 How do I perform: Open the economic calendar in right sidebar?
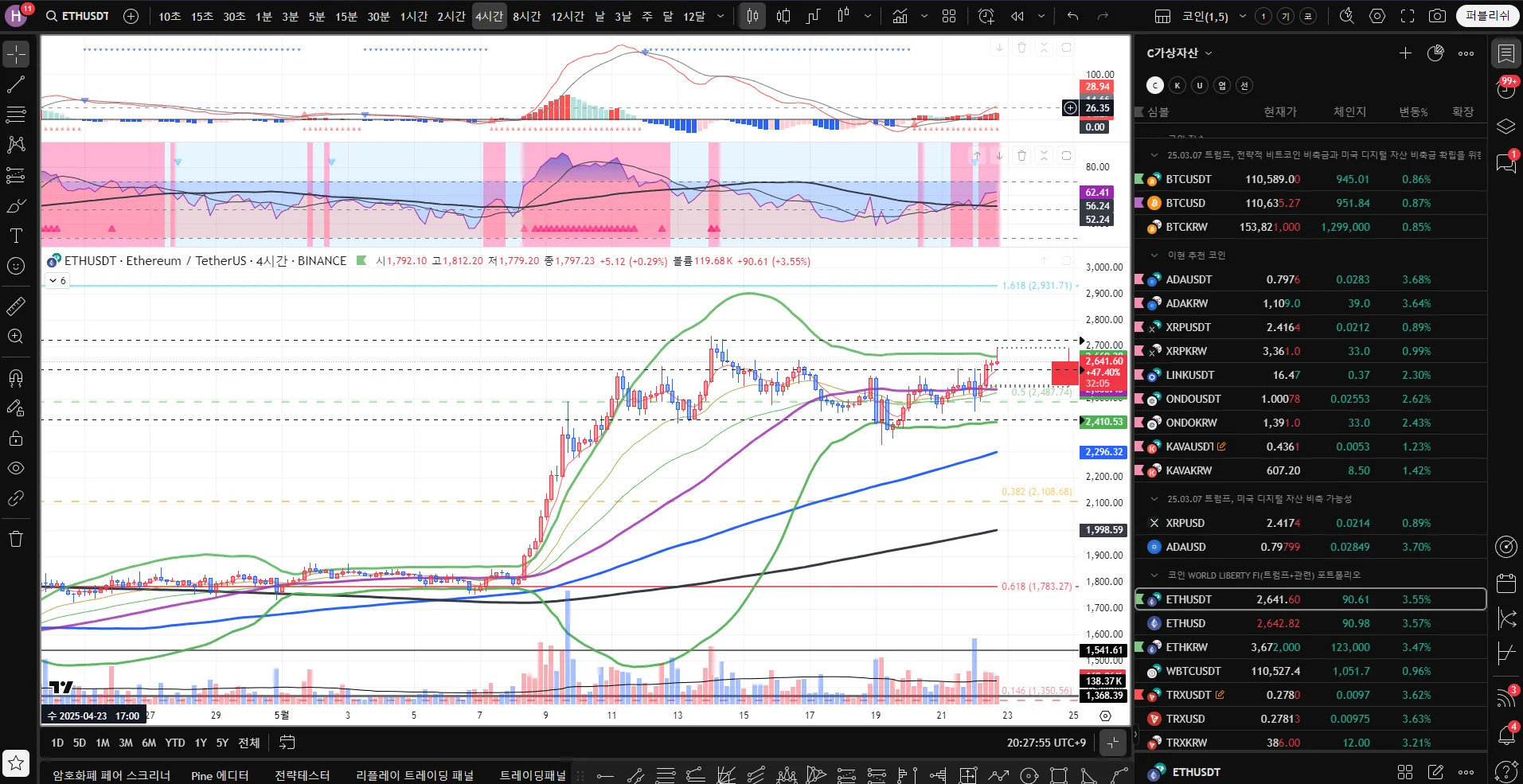pyautogui.click(x=1506, y=583)
